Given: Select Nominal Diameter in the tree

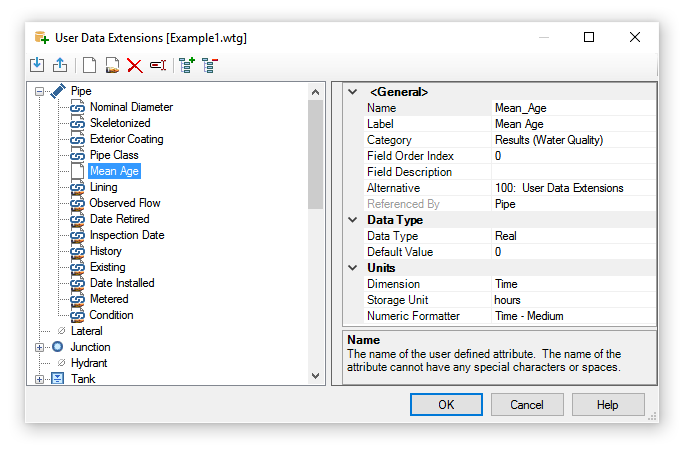Looking at the screenshot, I should [131, 107].
